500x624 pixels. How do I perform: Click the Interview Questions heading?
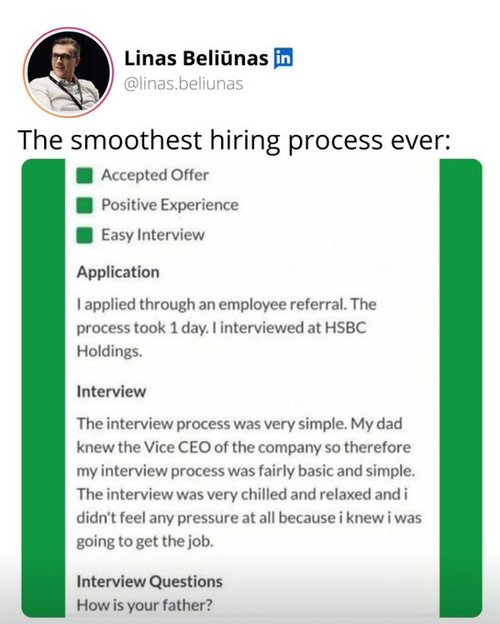pyautogui.click(x=149, y=581)
